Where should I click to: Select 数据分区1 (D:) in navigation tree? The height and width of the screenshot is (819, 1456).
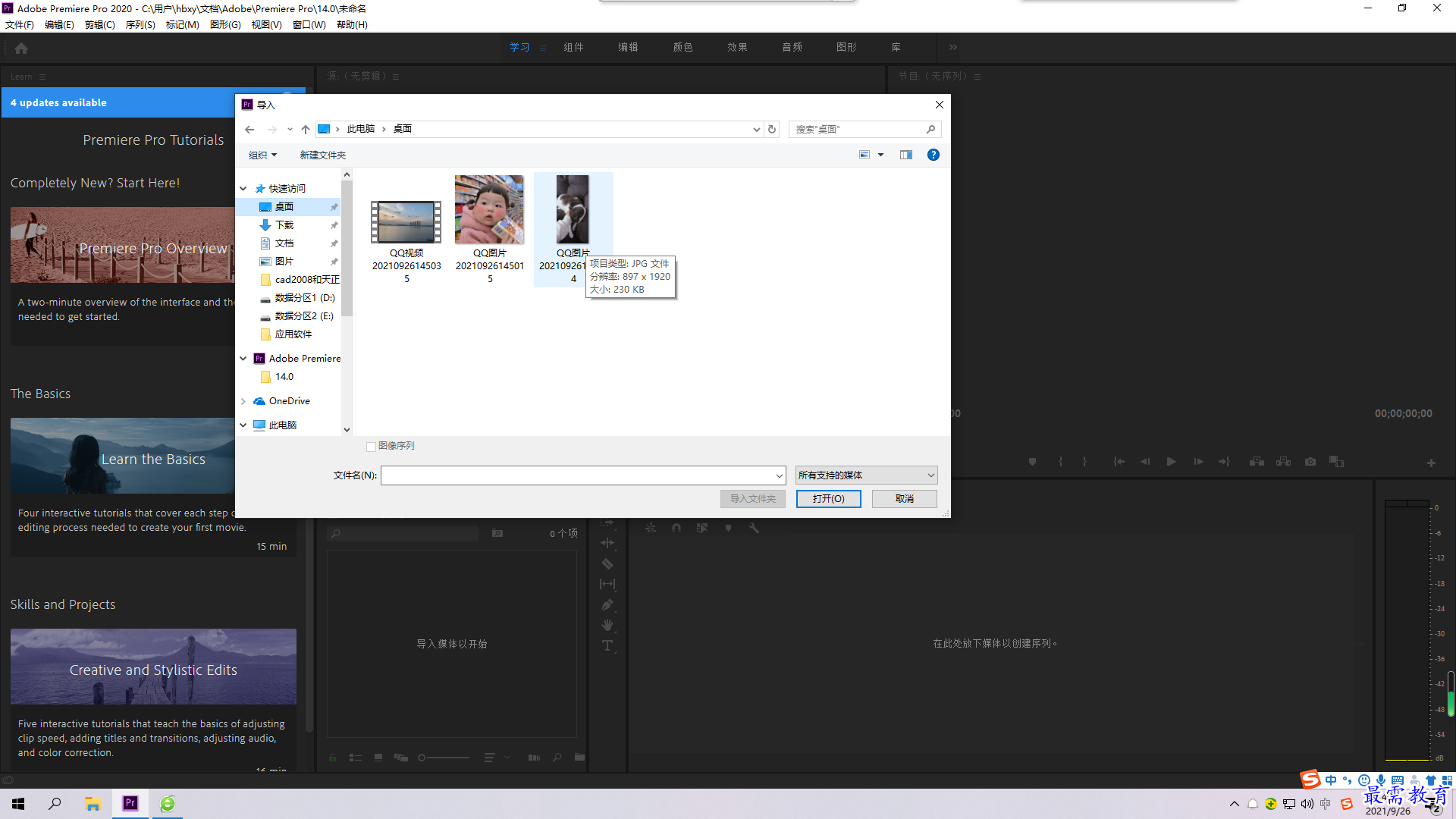305,298
